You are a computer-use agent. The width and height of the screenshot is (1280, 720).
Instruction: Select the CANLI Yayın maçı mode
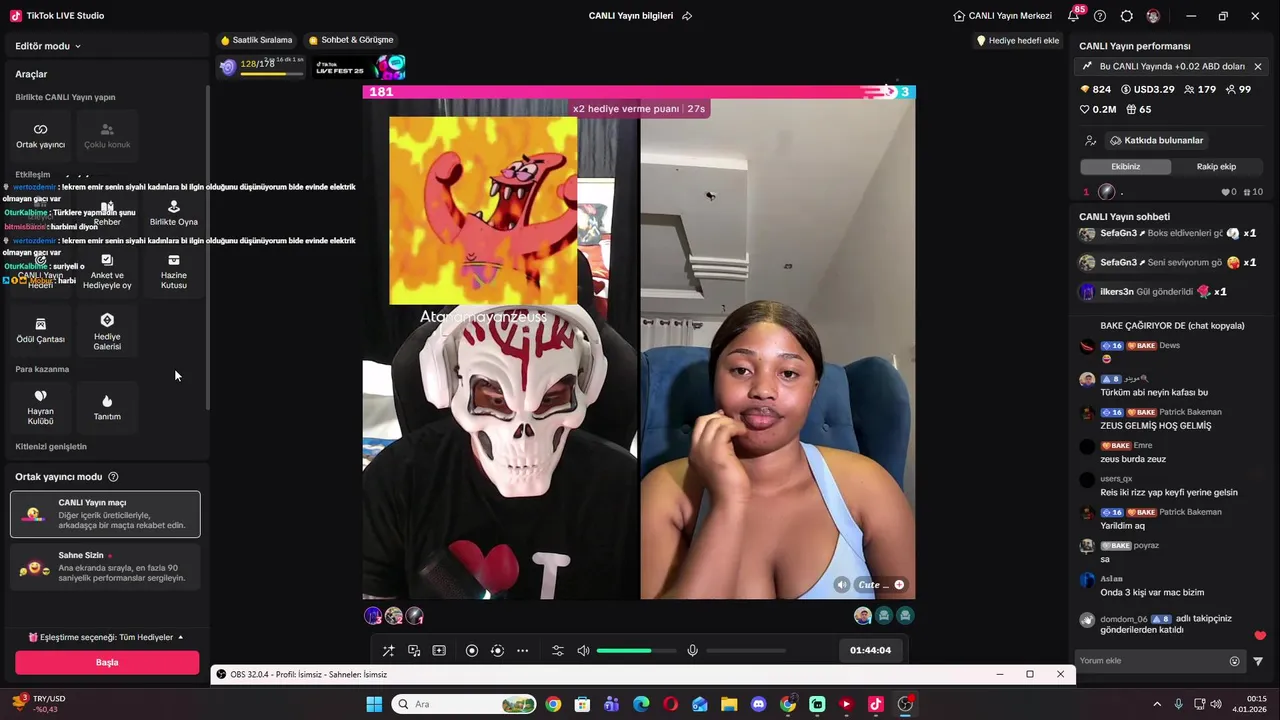105,514
